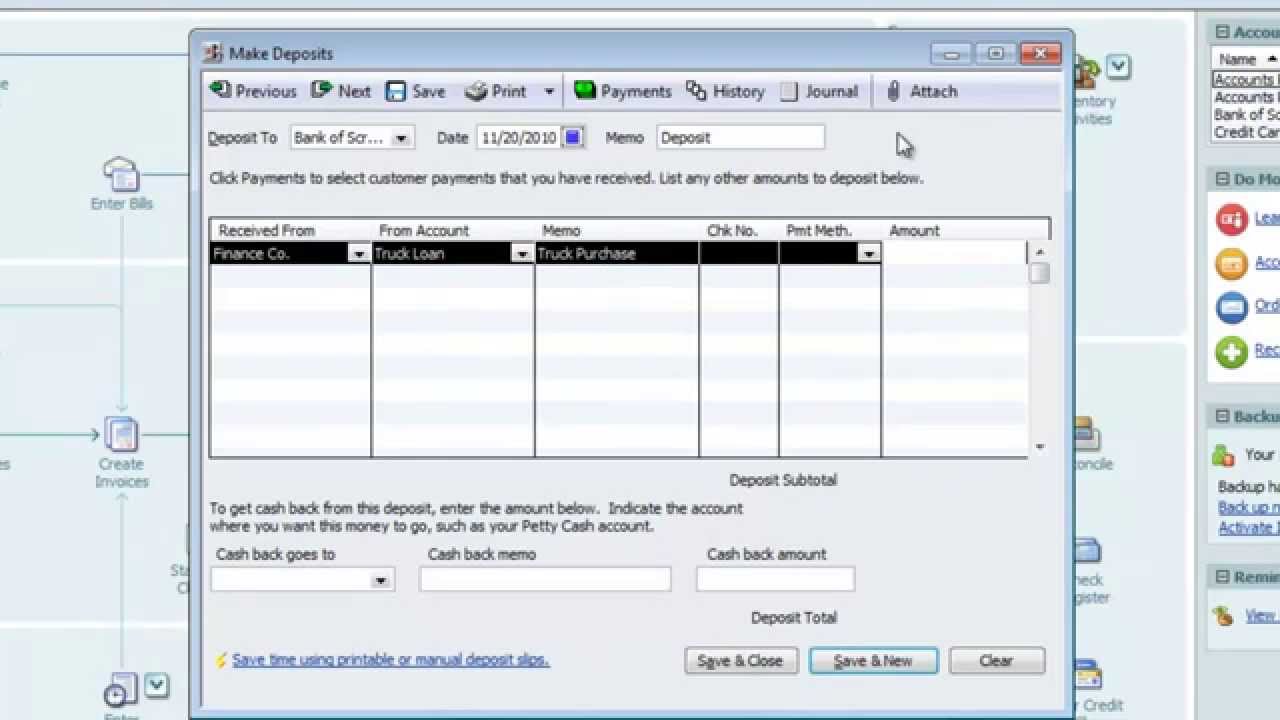Collapse the Do More panel

1222,179
